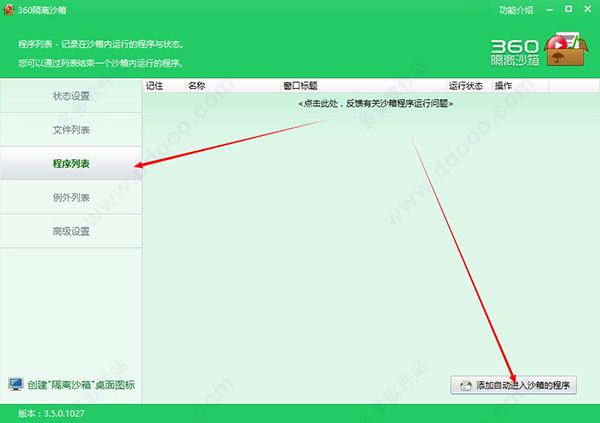
Task: Select the 程序列表 tab
Action: [71, 163]
